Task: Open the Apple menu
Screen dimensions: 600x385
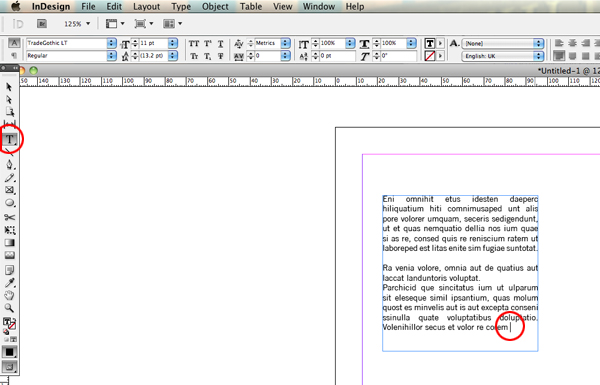Action: [16, 6]
